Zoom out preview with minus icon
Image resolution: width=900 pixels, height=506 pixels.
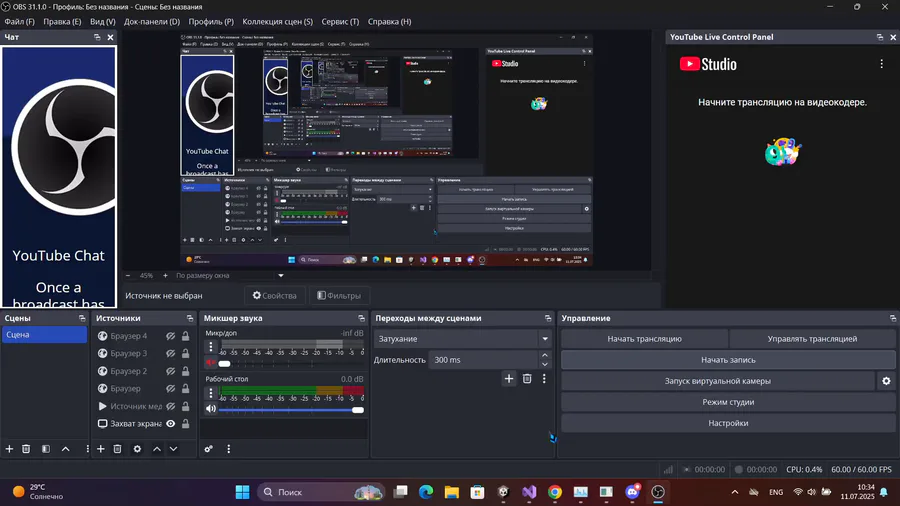point(128,275)
